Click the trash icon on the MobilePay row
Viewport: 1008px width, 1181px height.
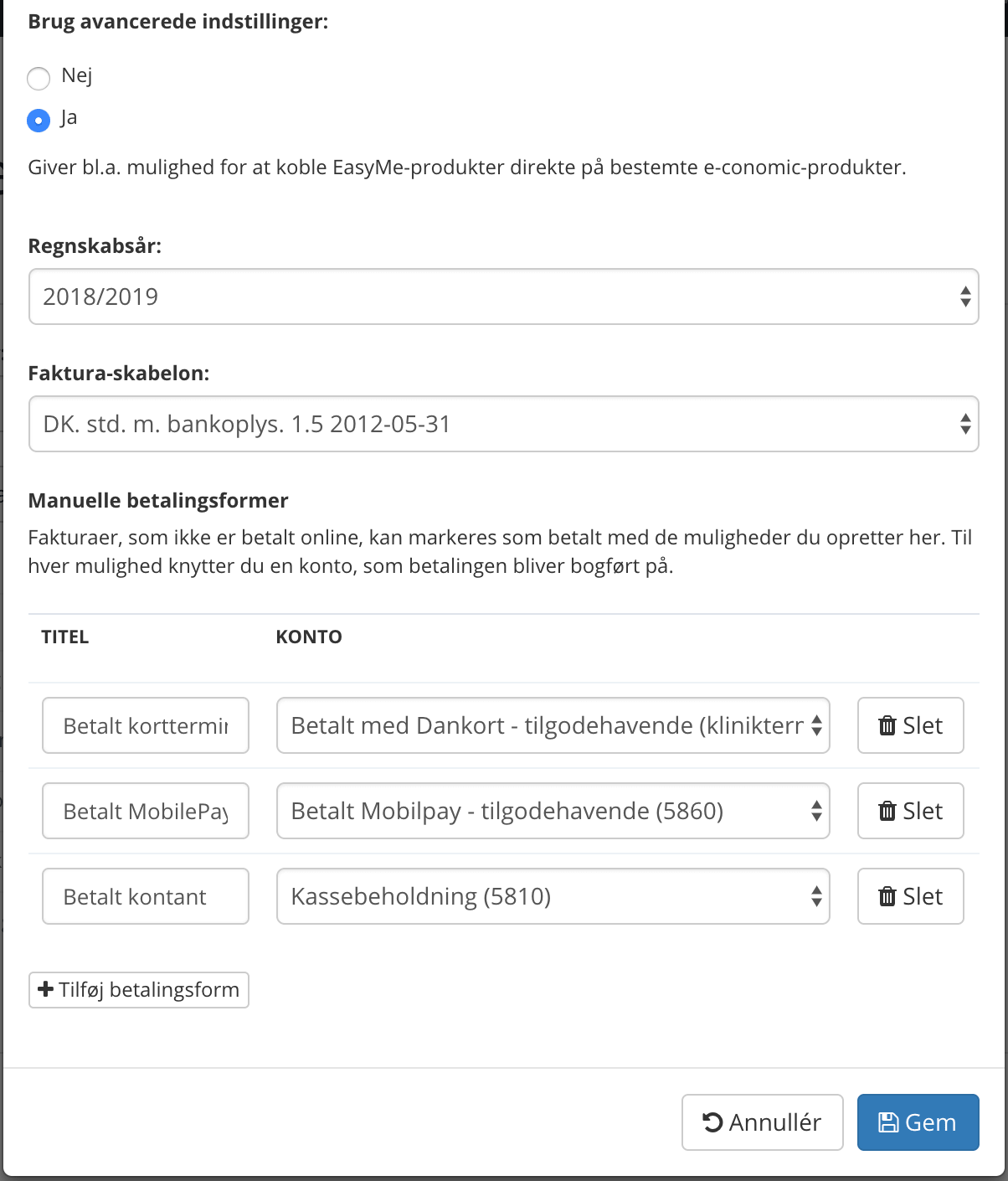pos(887,811)
